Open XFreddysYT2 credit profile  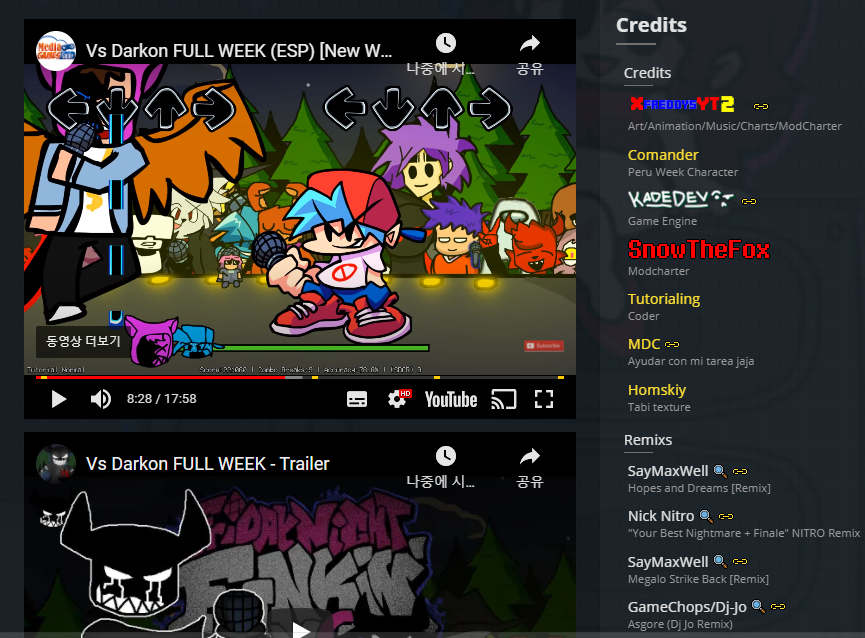[682, 104]
